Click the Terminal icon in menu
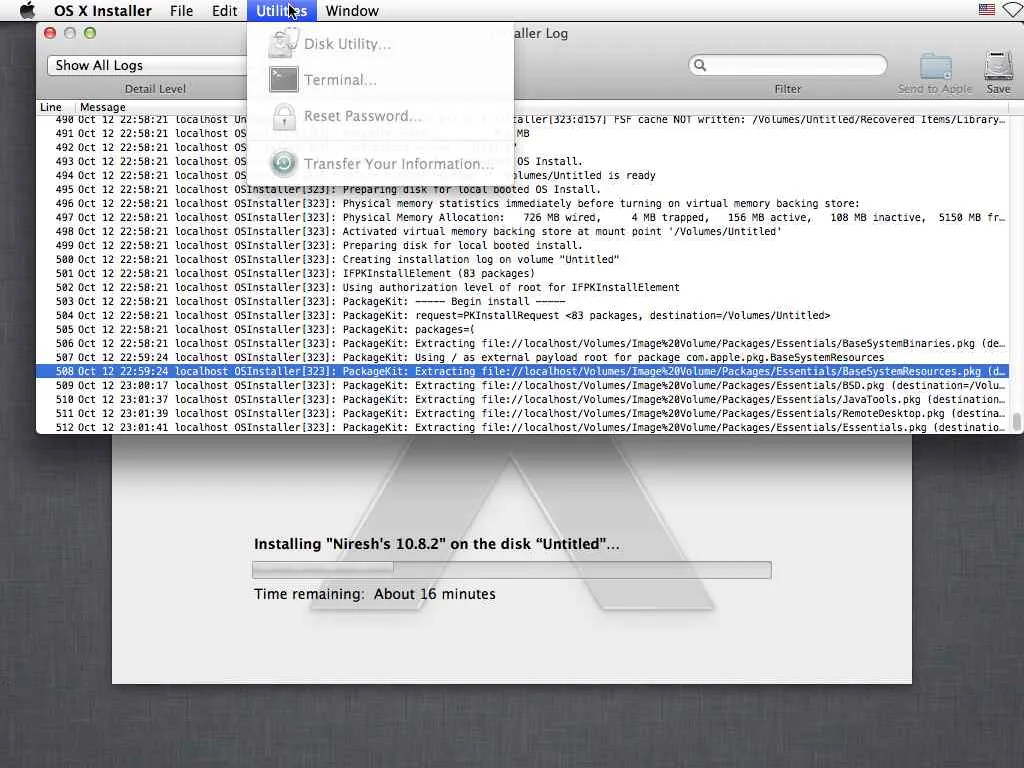 pyautogui.click(x=283, y=80)
